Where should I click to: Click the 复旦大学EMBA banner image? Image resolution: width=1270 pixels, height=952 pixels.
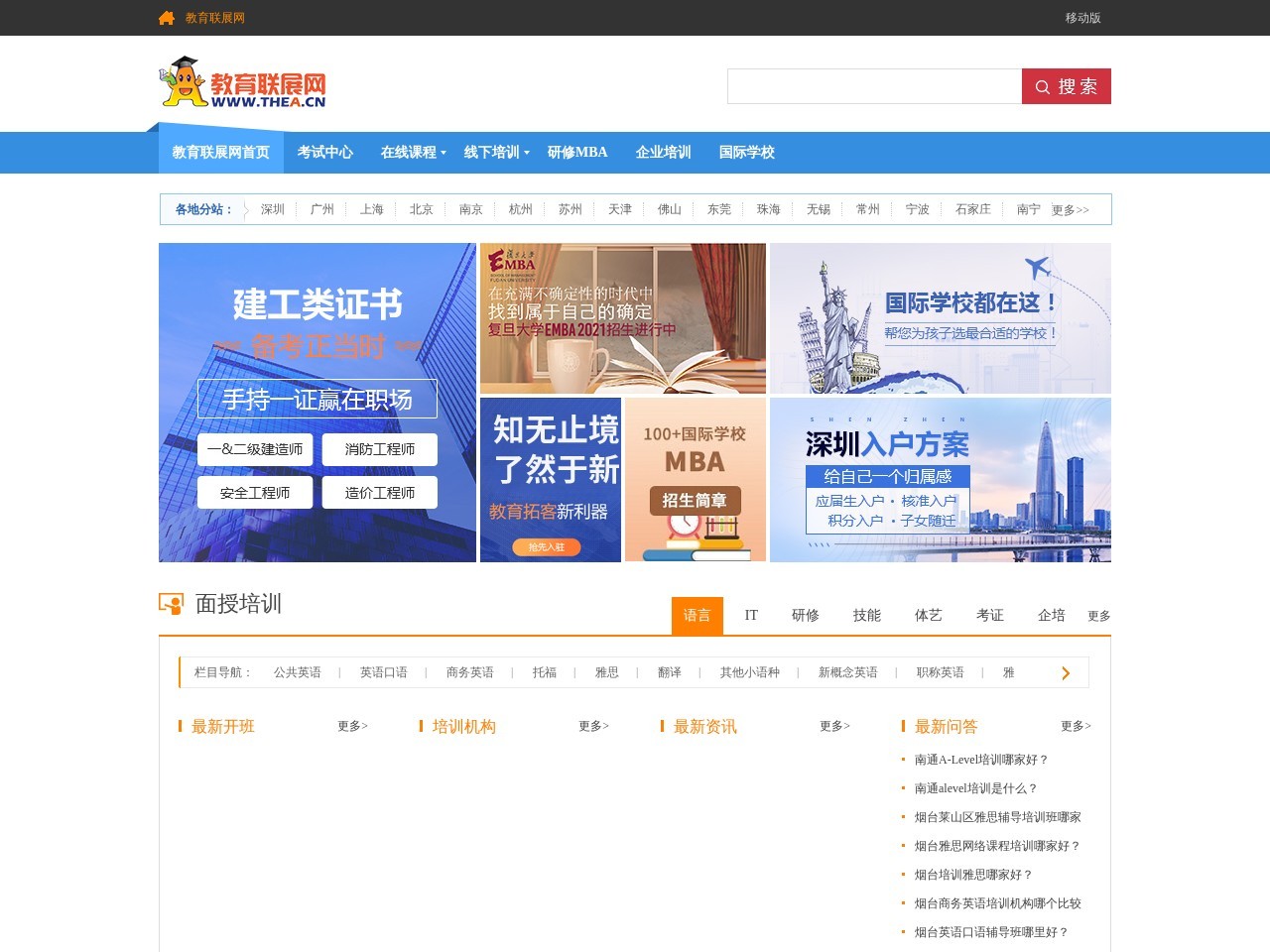(623, 317)
